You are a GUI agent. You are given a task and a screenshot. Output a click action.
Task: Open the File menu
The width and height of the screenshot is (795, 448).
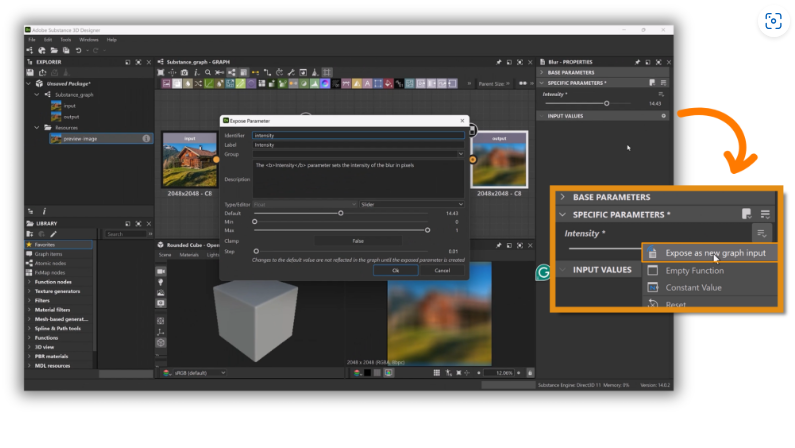(x=31, y=40)
